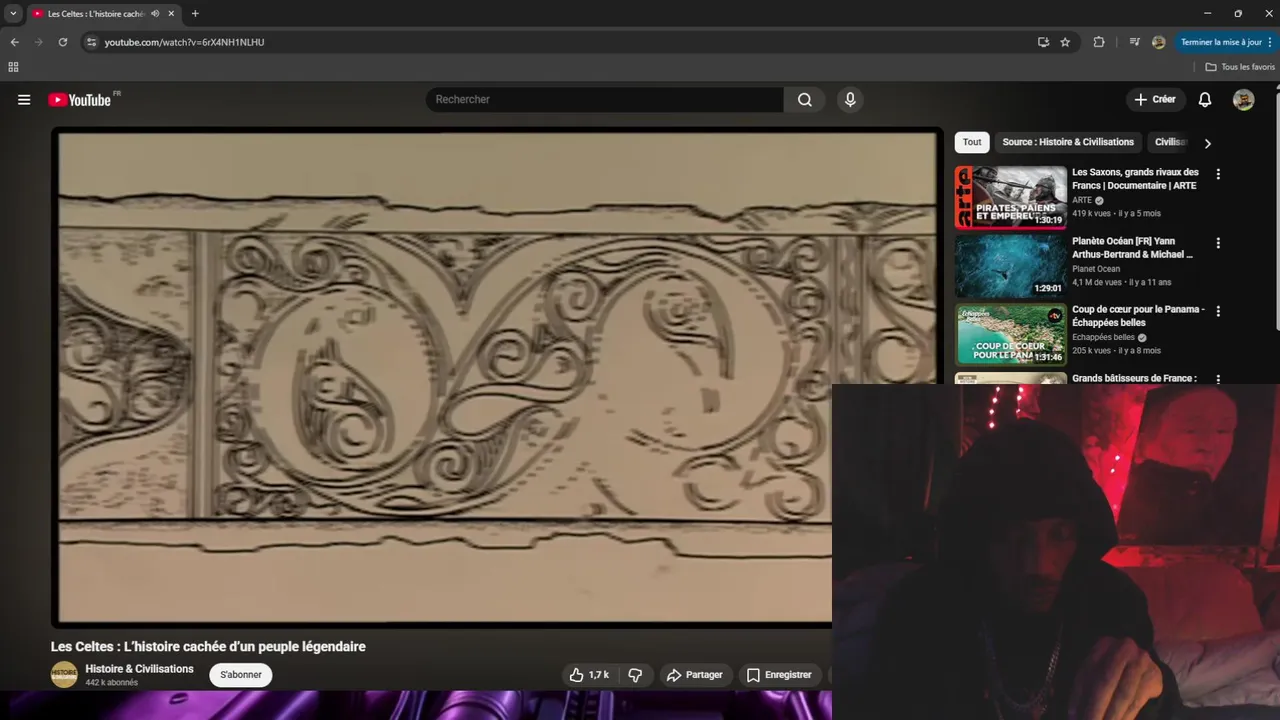The image size is (1280, 720).
Task: Select the partially visible Civilisations chip
Action: point(1170,142)
